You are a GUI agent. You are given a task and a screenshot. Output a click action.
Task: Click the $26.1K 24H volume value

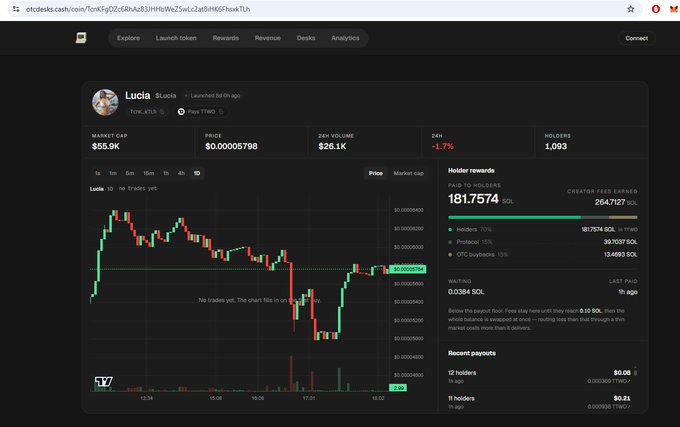332,147
